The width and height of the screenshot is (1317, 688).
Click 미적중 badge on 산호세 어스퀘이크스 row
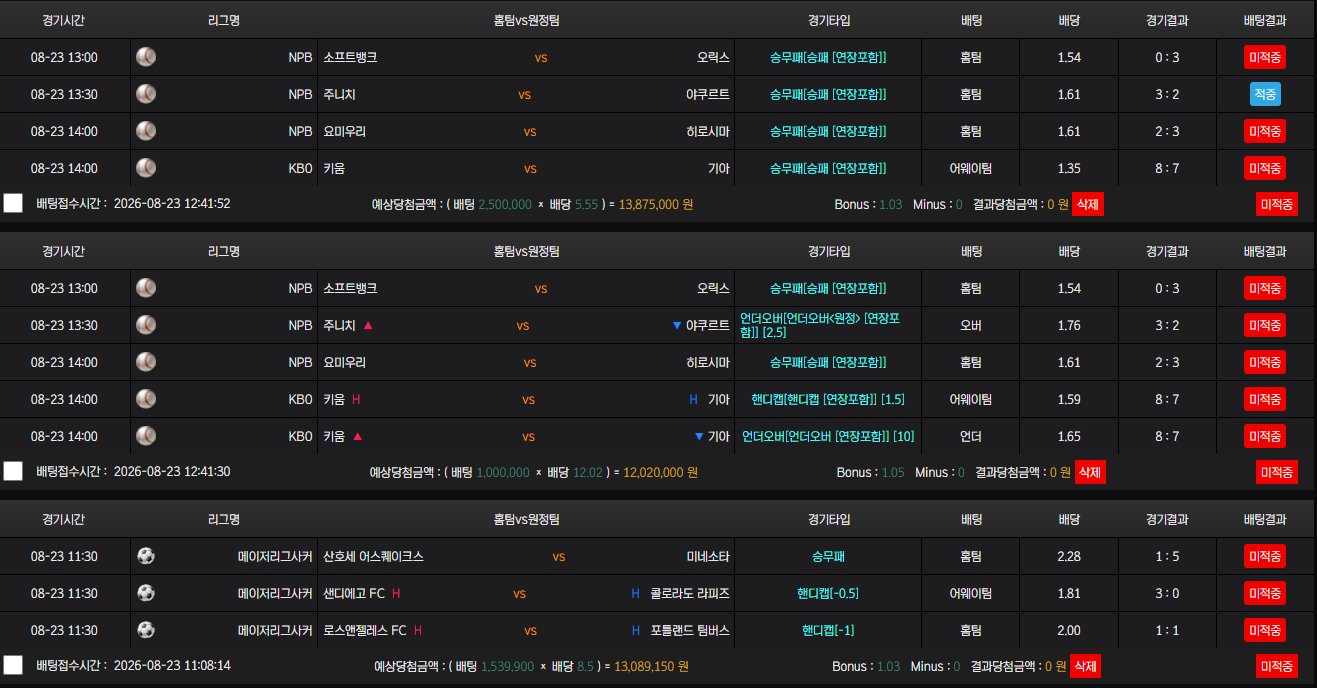1265,556
